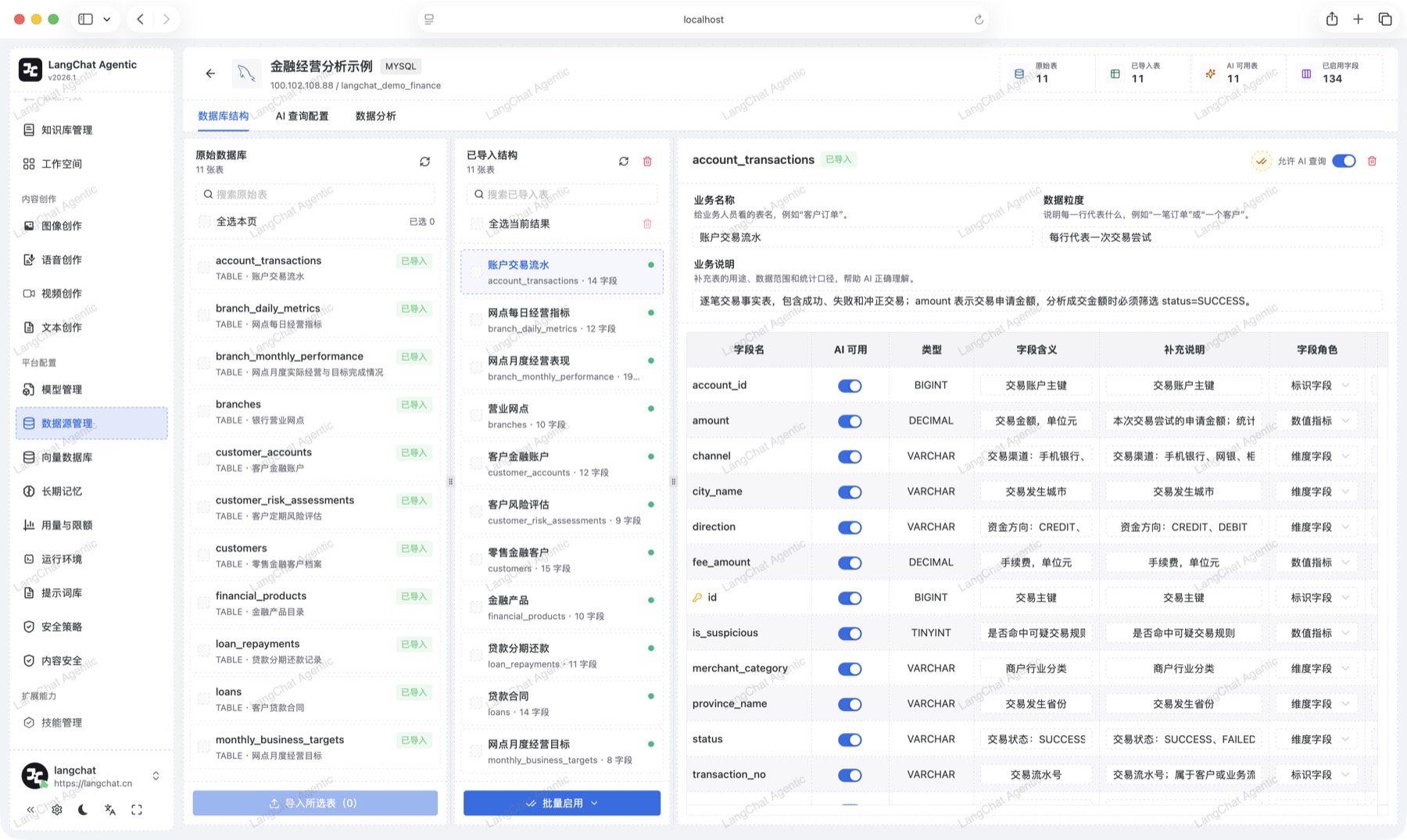Turn off the 允许 AI 查询 switch
Image resolution: width=1407 pixels, height=840 pixels.
[1344, 161]
